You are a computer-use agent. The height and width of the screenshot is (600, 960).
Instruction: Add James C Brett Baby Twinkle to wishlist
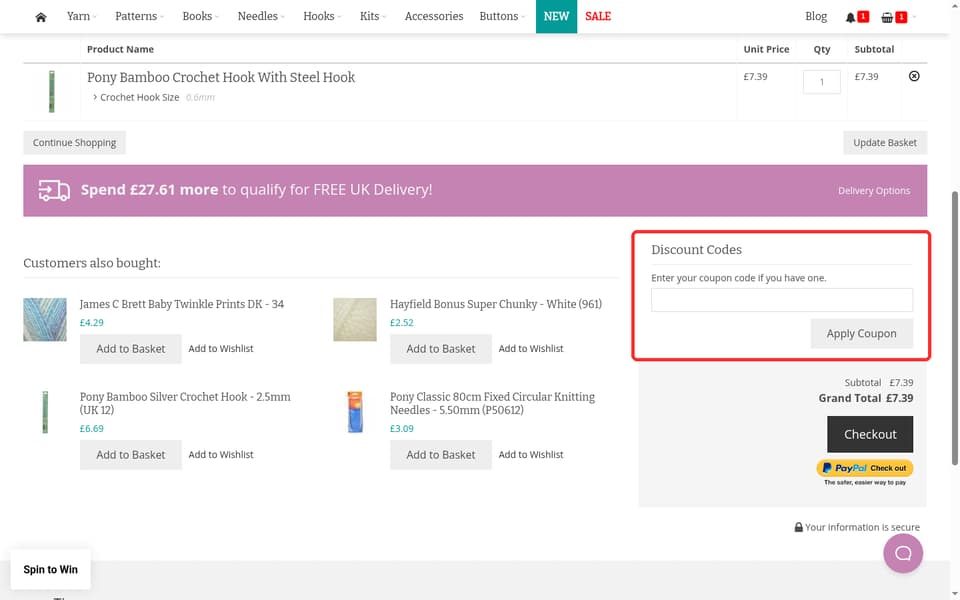[221, 348]
